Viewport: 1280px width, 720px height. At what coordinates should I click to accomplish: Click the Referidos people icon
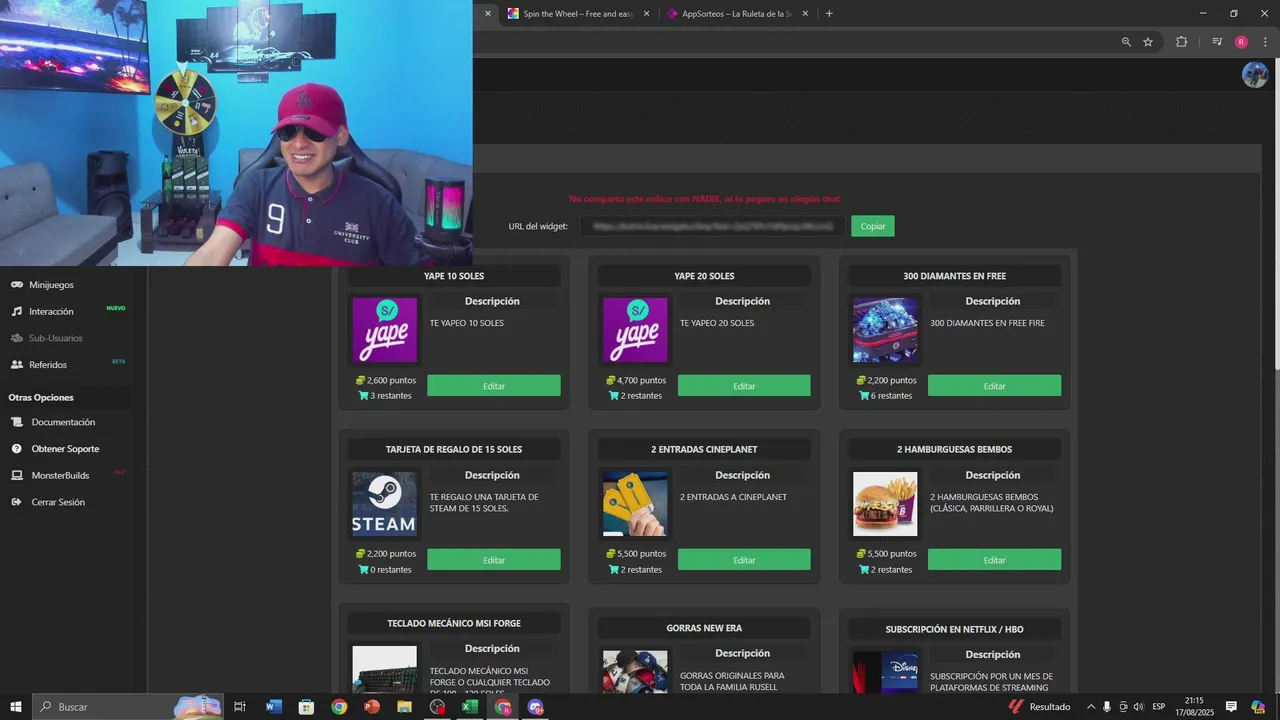click(17, 365)
